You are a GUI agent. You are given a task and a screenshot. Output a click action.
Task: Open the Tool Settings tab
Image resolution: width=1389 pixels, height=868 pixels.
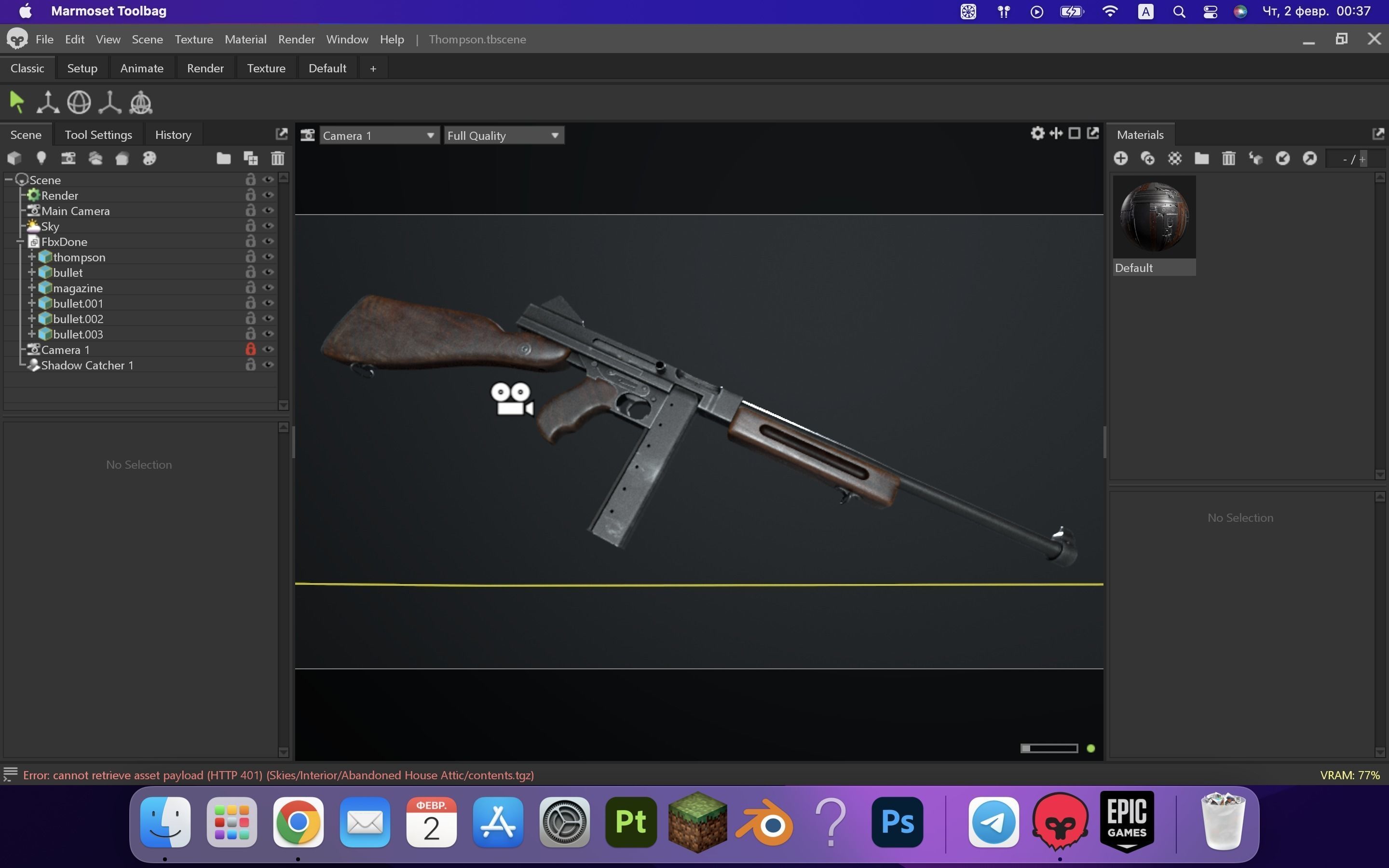pyautogui.click(x=98, y=135)
